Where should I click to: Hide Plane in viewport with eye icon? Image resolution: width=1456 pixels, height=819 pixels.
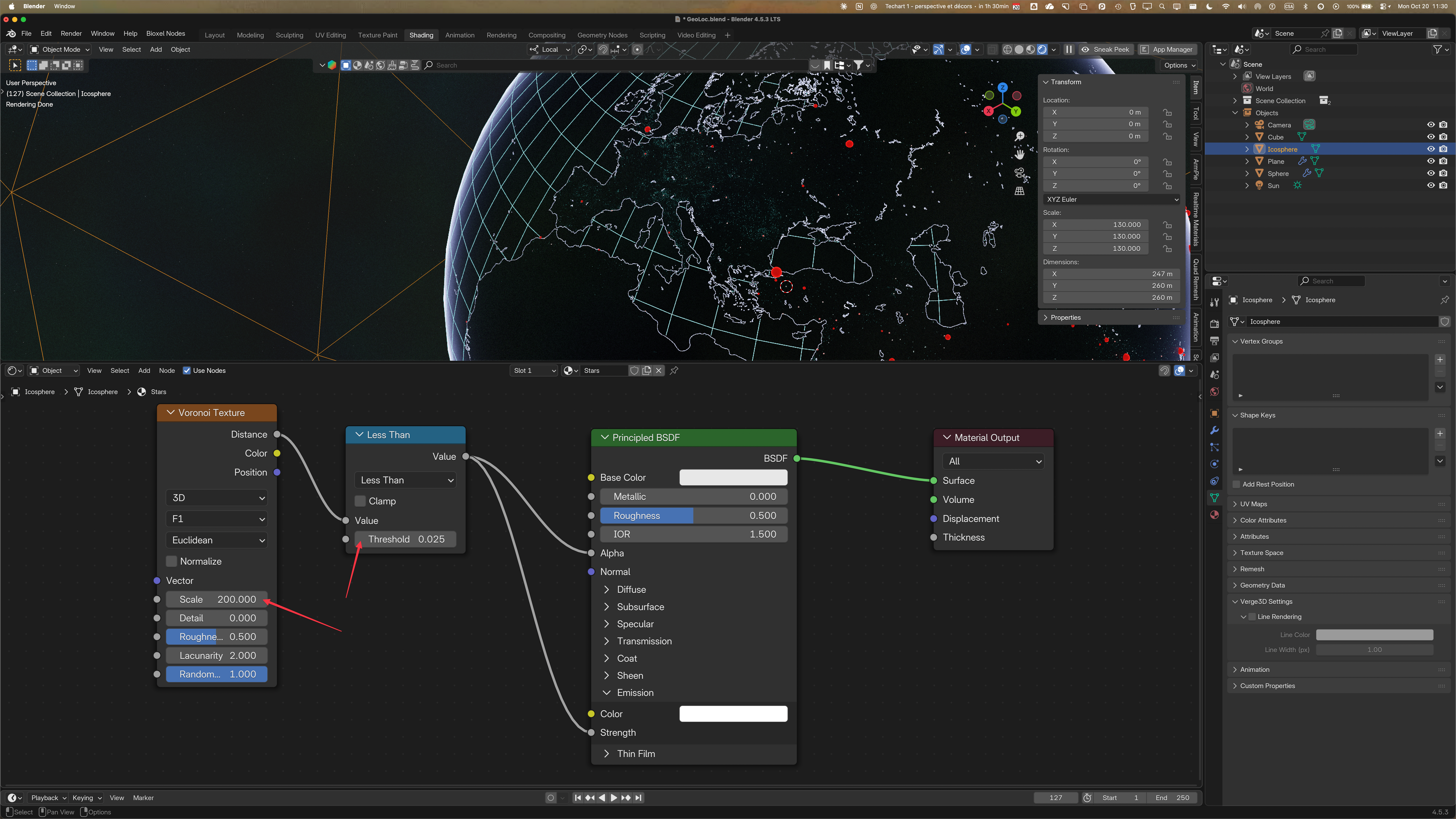(x=1431, y=161)
